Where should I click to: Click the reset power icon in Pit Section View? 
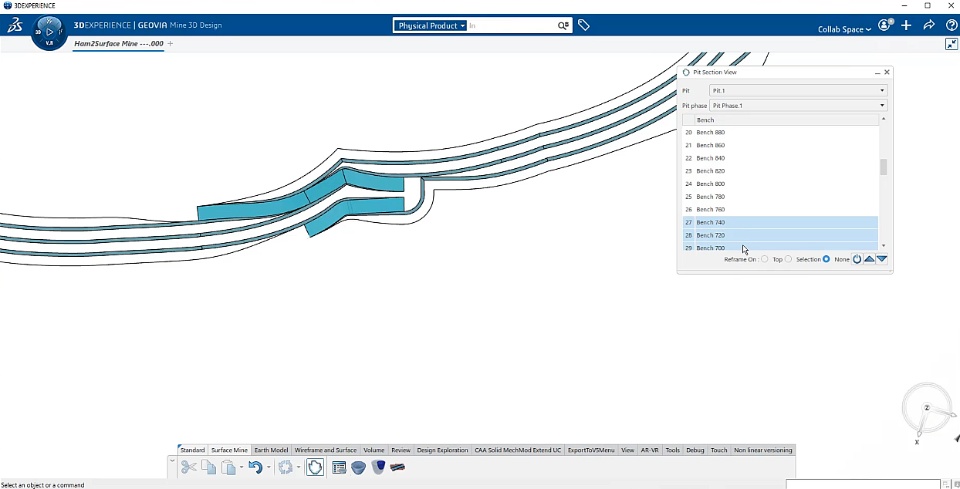click(857, 259)
